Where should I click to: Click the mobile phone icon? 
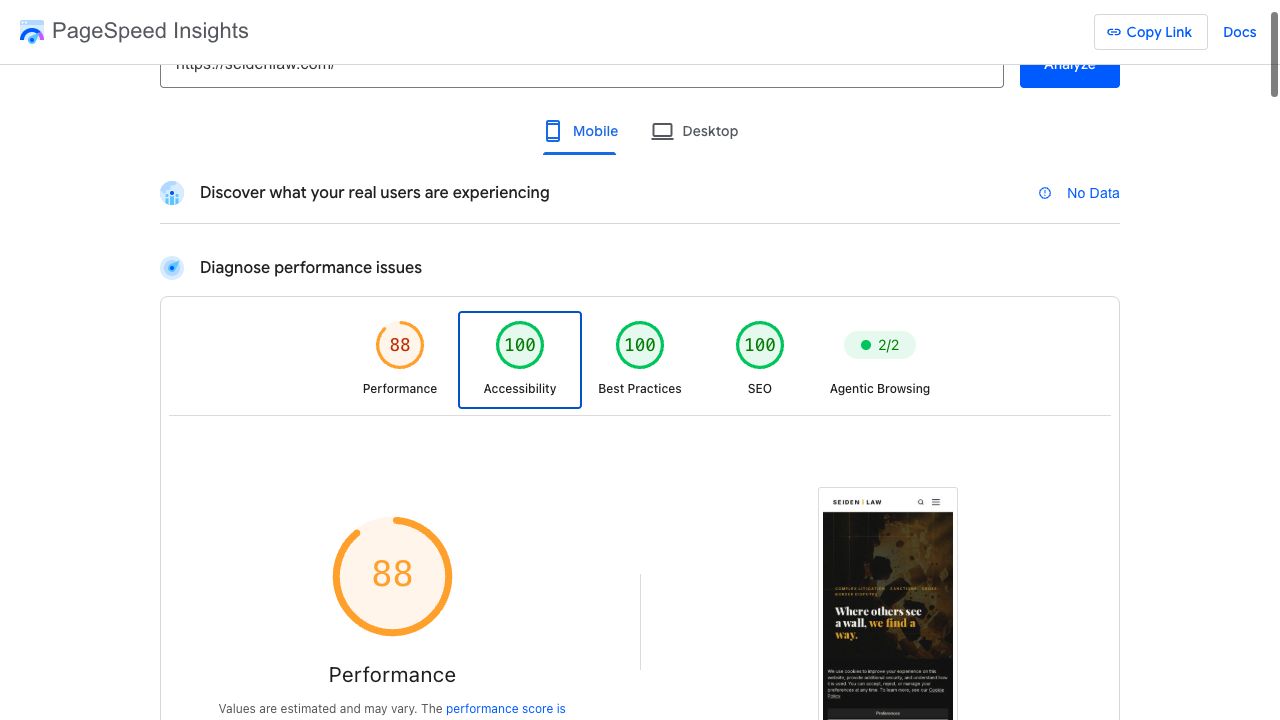553,131
